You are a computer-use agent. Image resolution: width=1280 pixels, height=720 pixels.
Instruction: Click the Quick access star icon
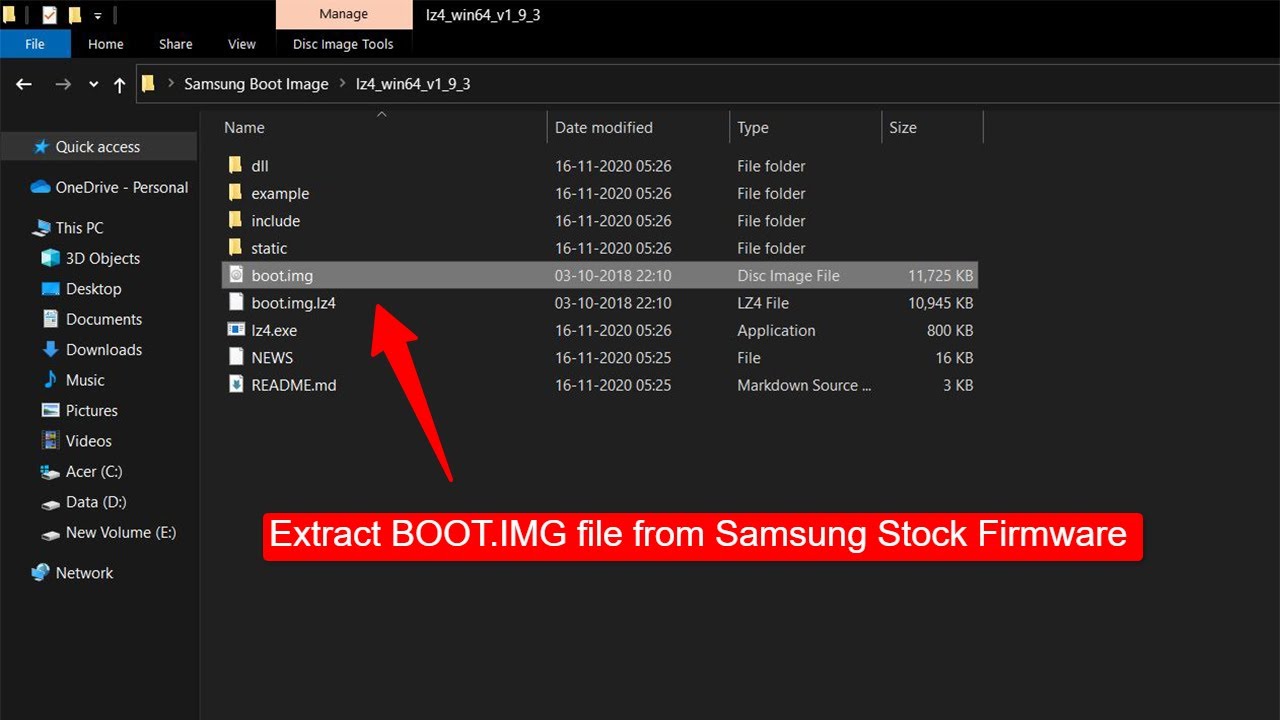[41, 146]
